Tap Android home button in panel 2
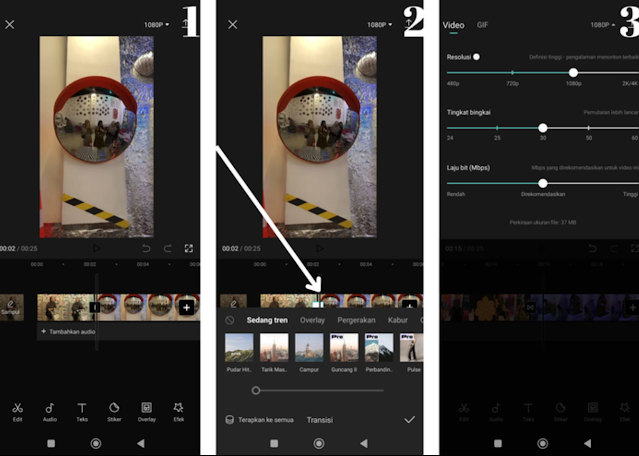 tap(319, 443)
